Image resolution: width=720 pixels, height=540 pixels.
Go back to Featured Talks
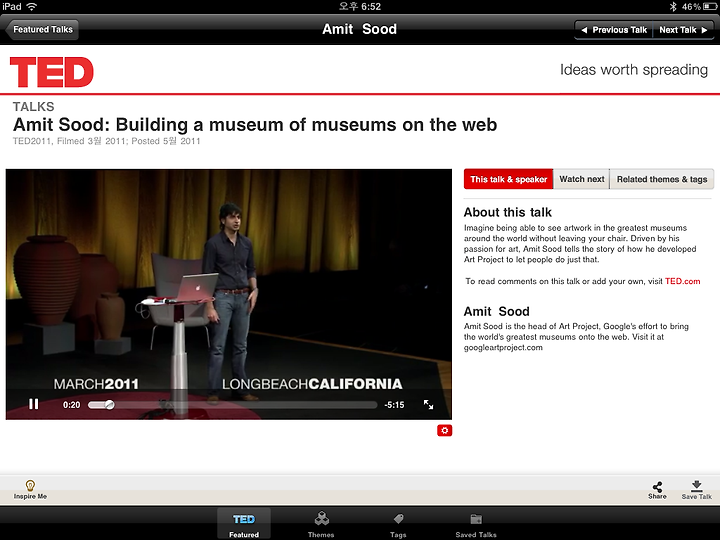coord(42,29)
